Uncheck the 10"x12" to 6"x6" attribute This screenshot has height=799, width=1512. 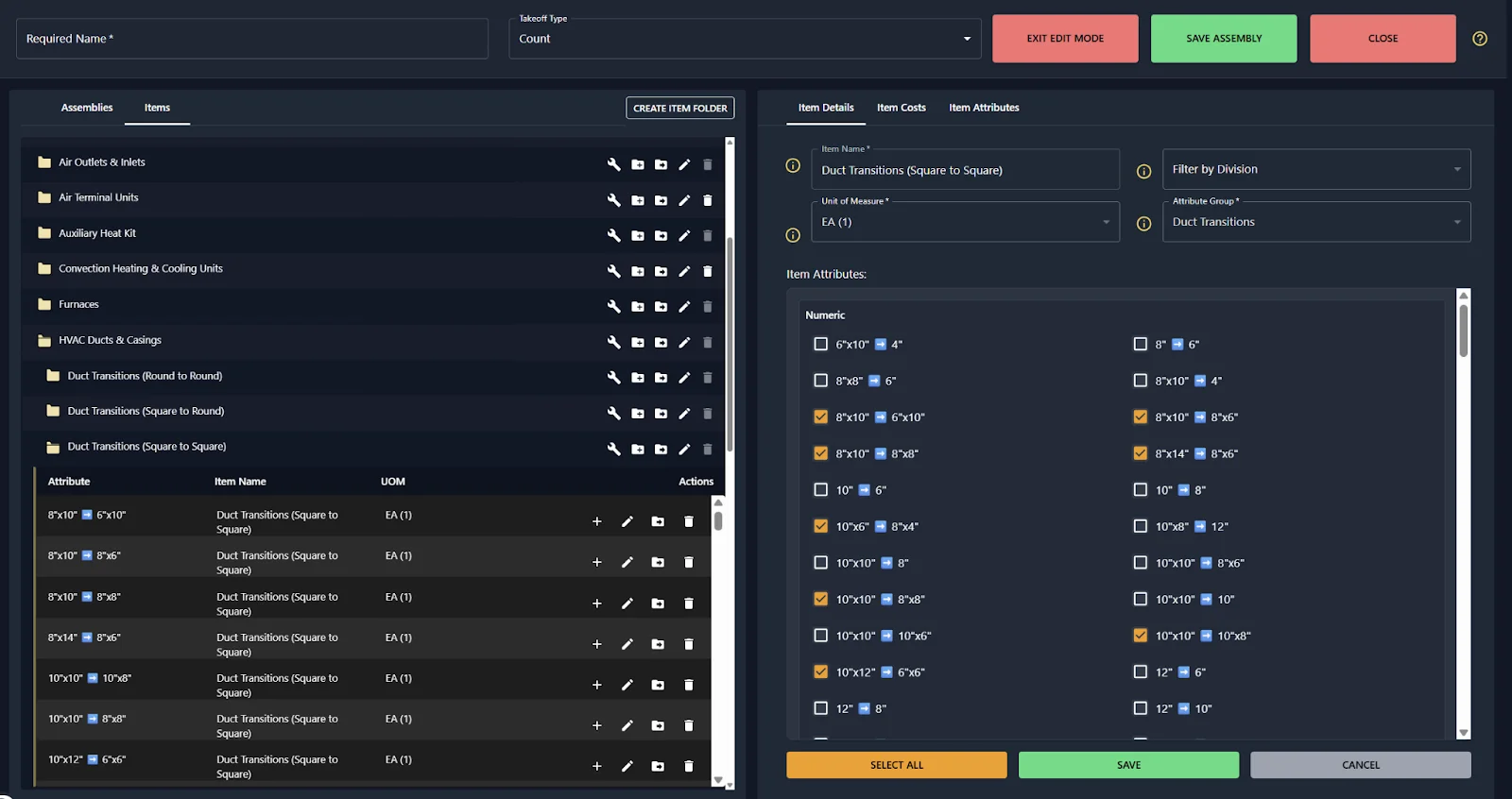point(820,672)
